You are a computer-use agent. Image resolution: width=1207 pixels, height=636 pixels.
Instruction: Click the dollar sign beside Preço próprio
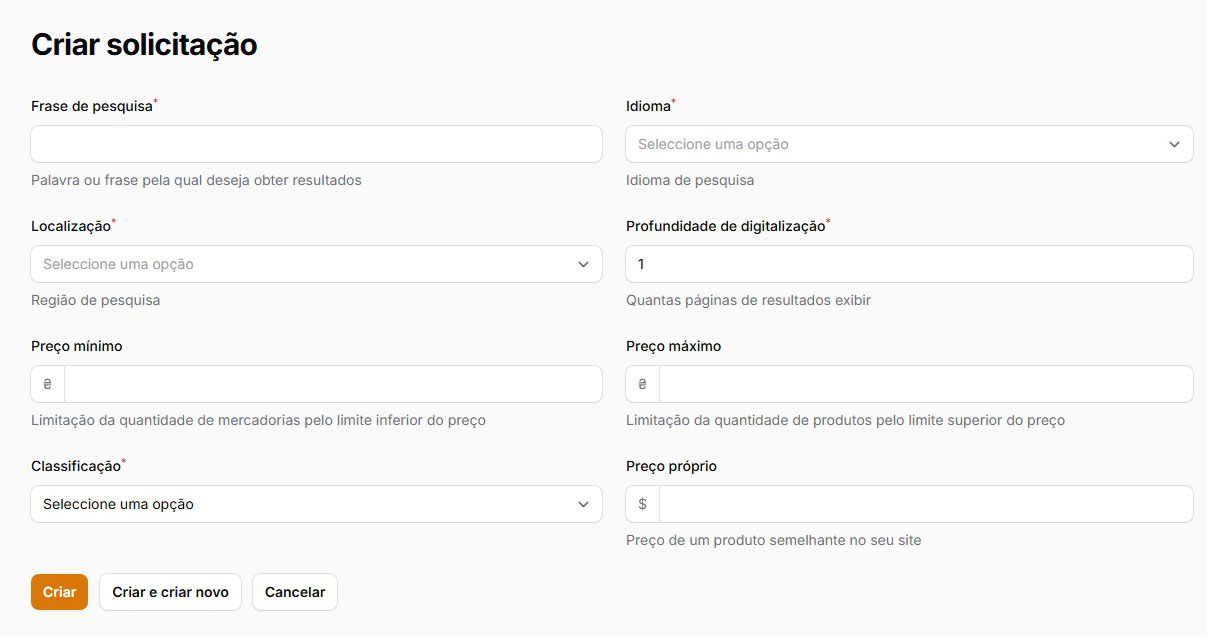point(642,504)
